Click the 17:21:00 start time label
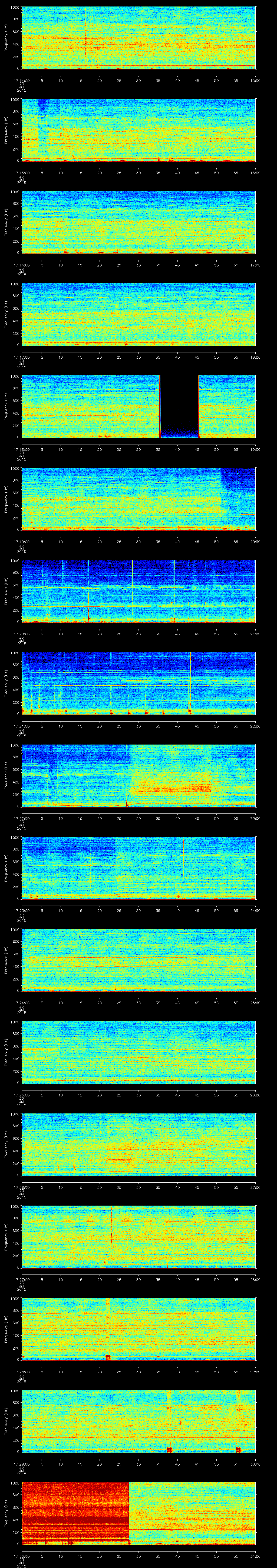The width and height of the screenshot is (277, 1568). (x=21, y=726)
